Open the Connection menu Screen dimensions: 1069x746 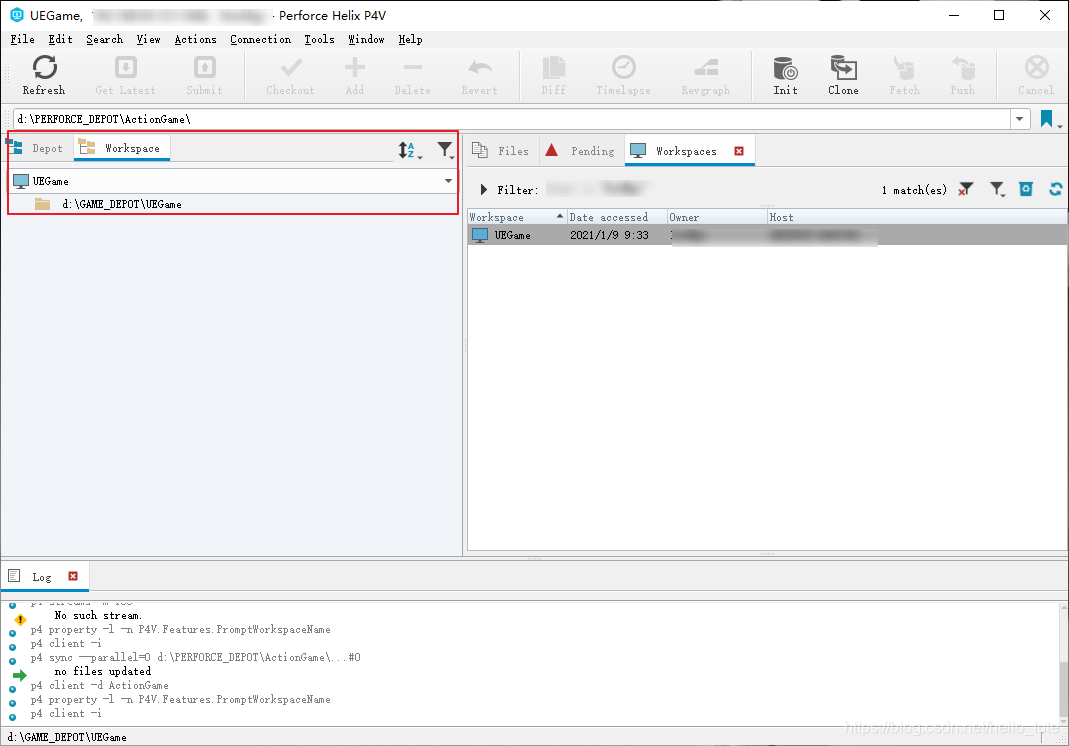click(x=260, y=40)
